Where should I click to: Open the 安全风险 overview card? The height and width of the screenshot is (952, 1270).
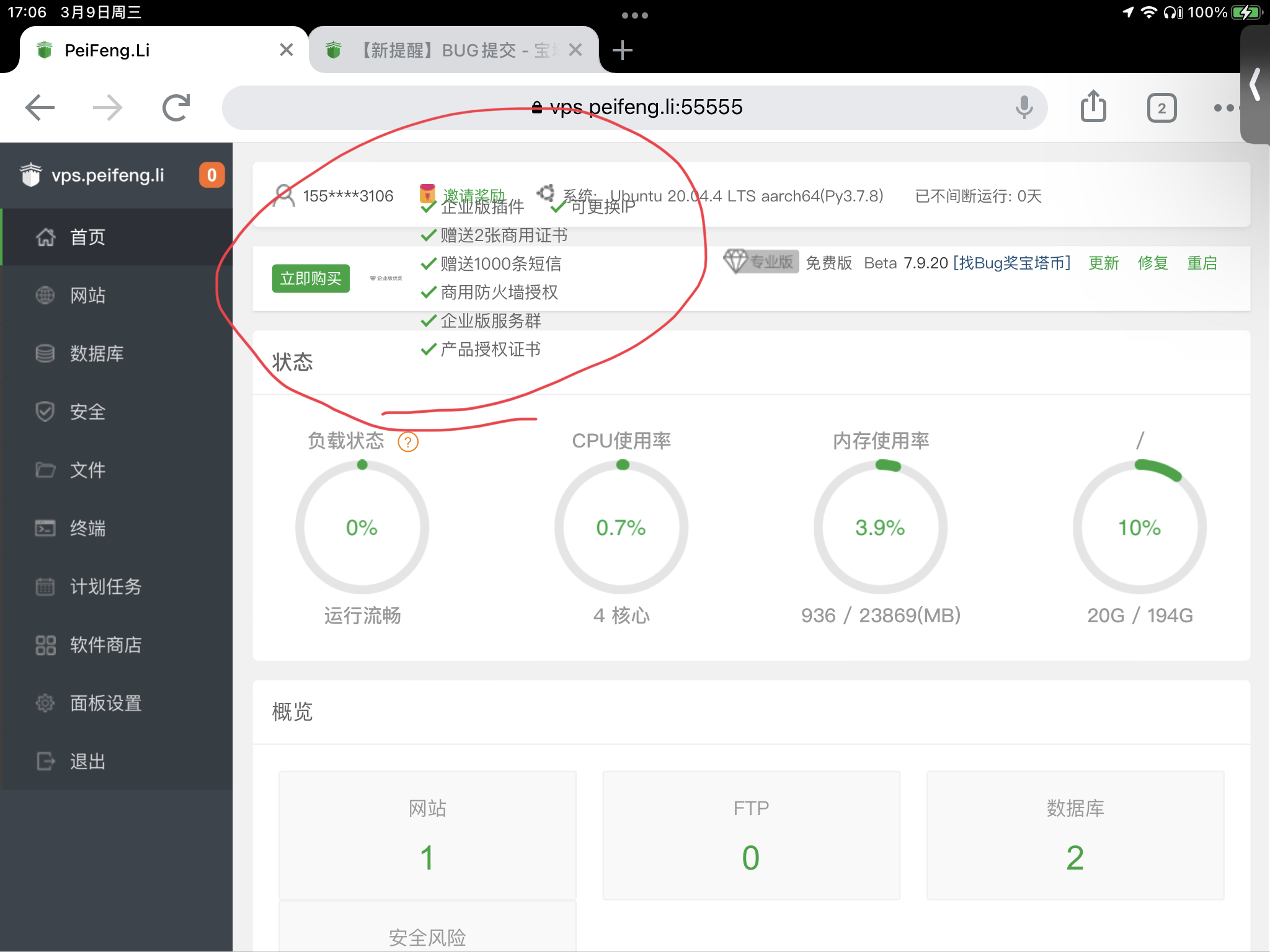(x=427, y=927)
